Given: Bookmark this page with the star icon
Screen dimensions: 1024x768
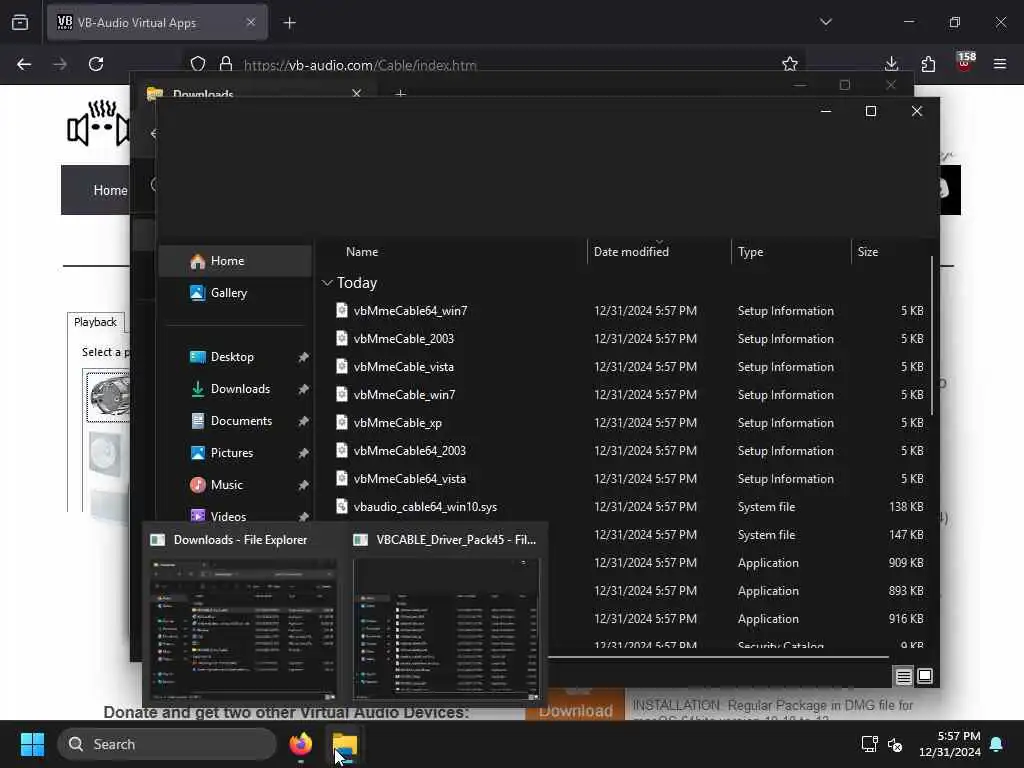Looking at the screenshot, I should click(790, 64).
